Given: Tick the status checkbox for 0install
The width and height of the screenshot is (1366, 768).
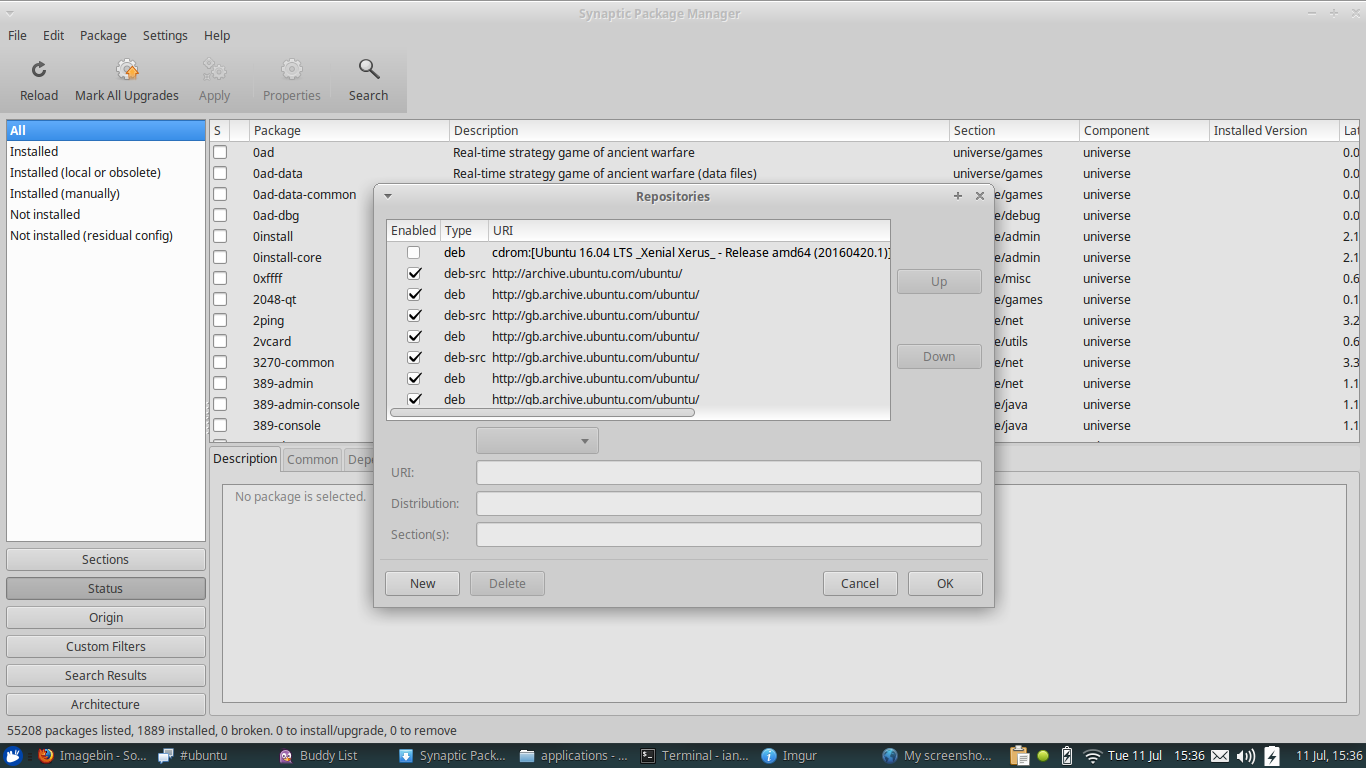Looking at the screenshot, I should 220,237.
